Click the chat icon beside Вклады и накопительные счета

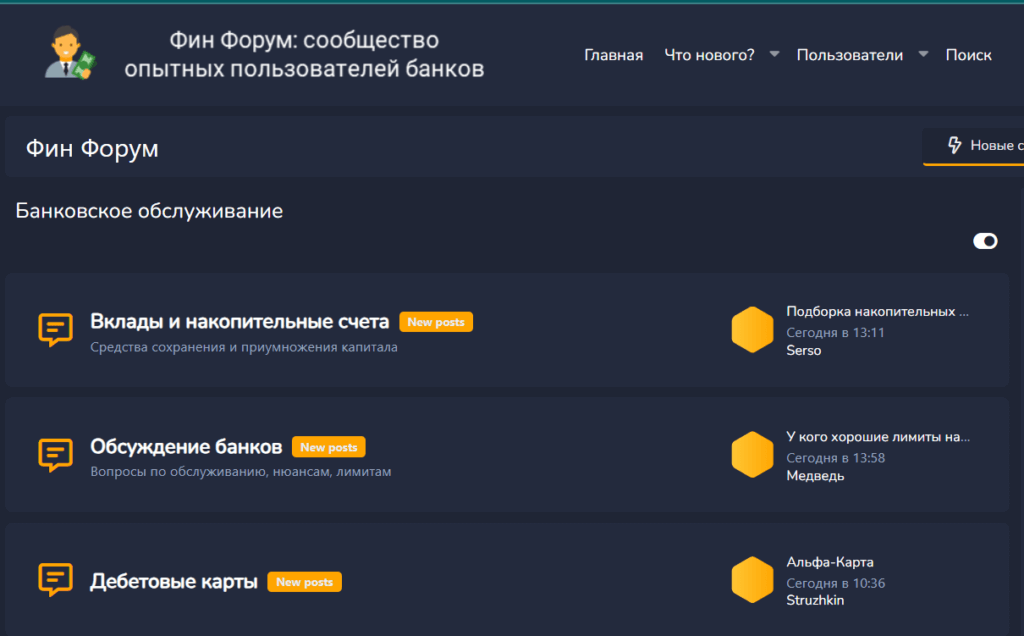(x=56, y=329)
